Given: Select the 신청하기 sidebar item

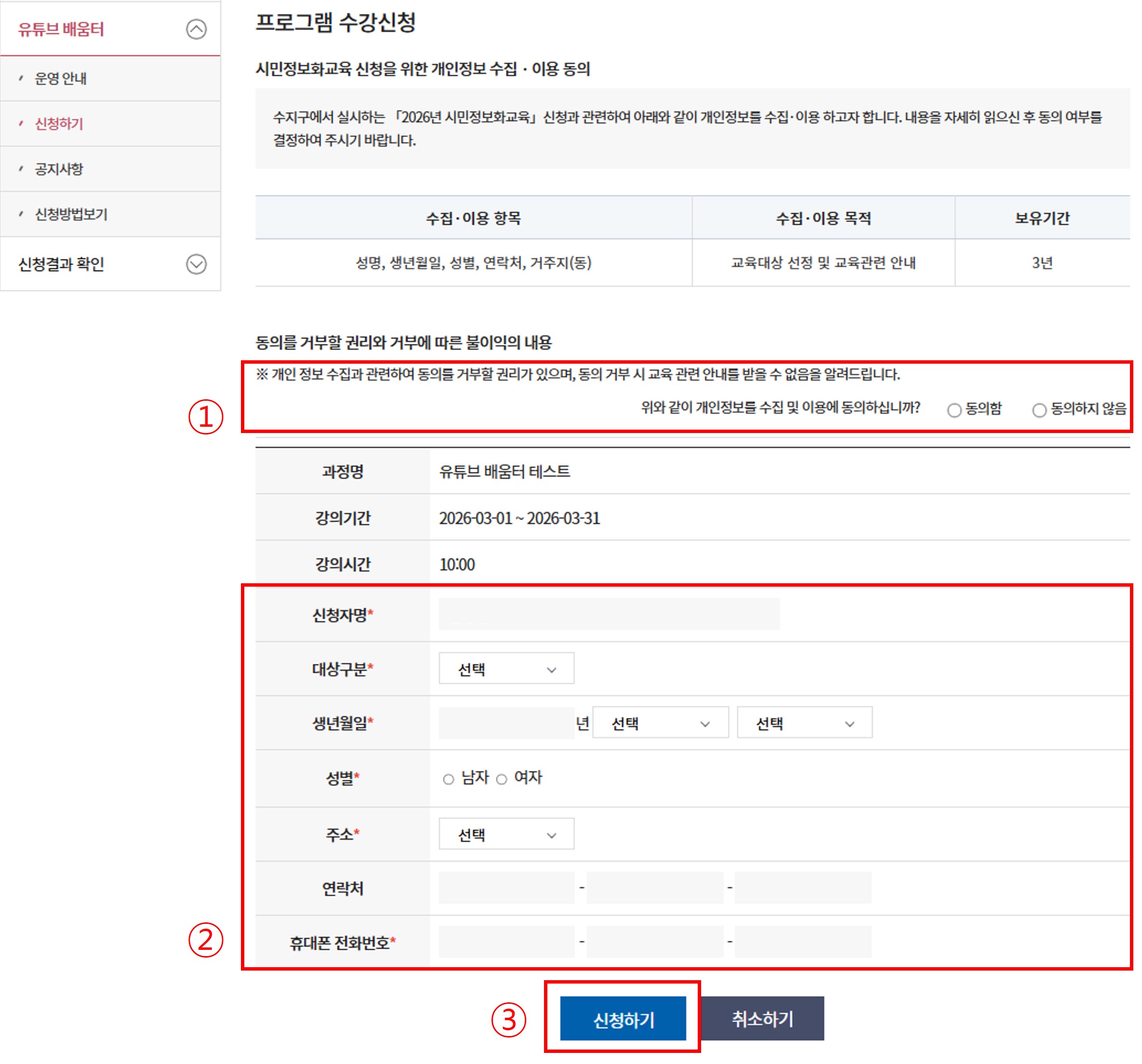Looking at the screenshot, I should coord(59,123).
